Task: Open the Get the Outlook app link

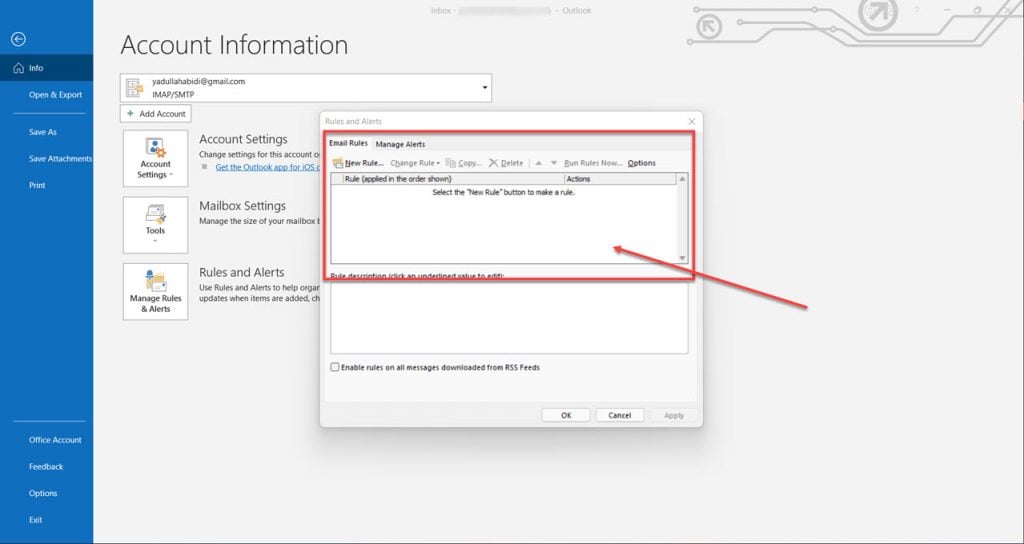Action: pyautogui.click(x=267, y=167)
